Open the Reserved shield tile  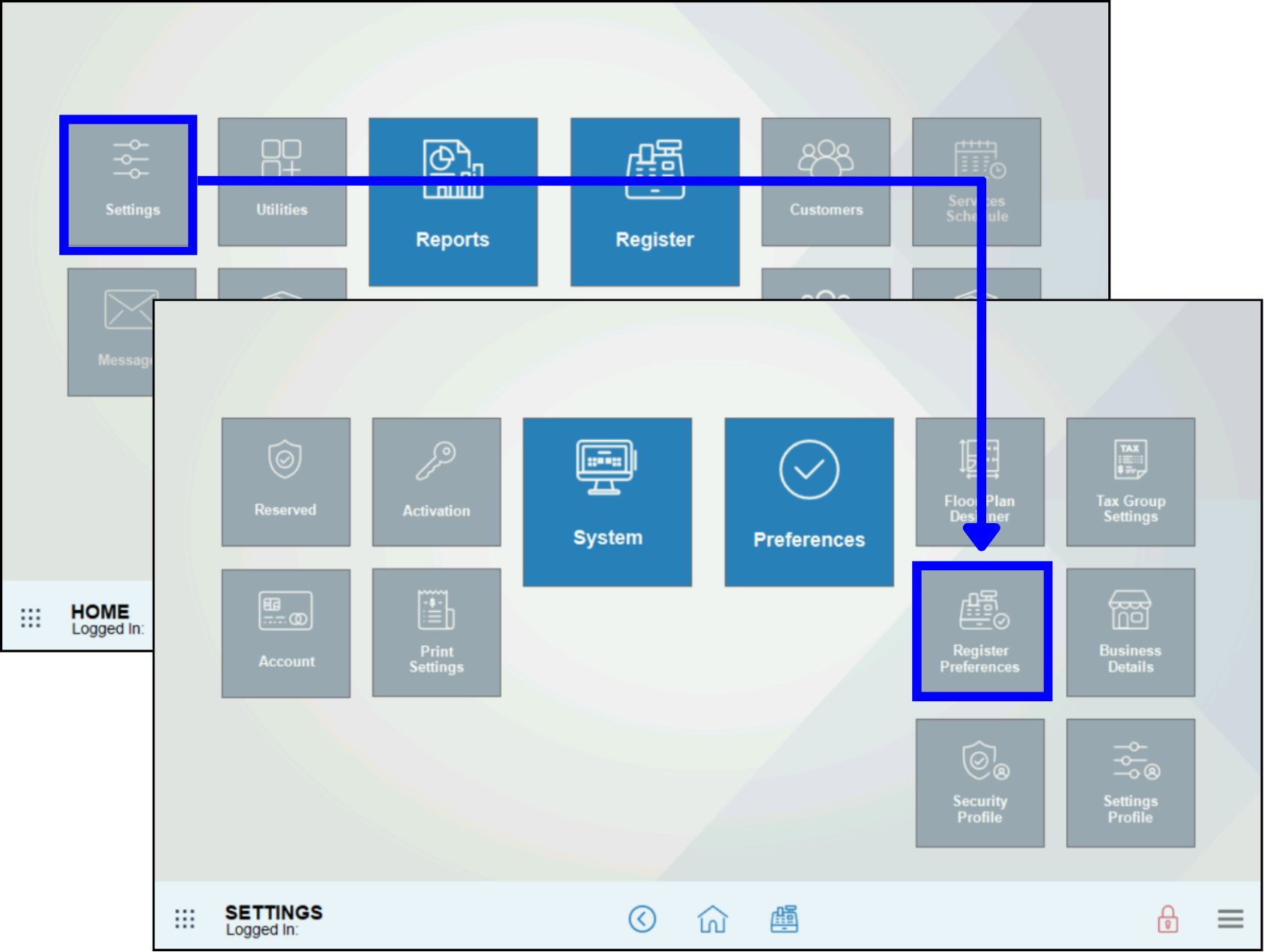[285, 482]
